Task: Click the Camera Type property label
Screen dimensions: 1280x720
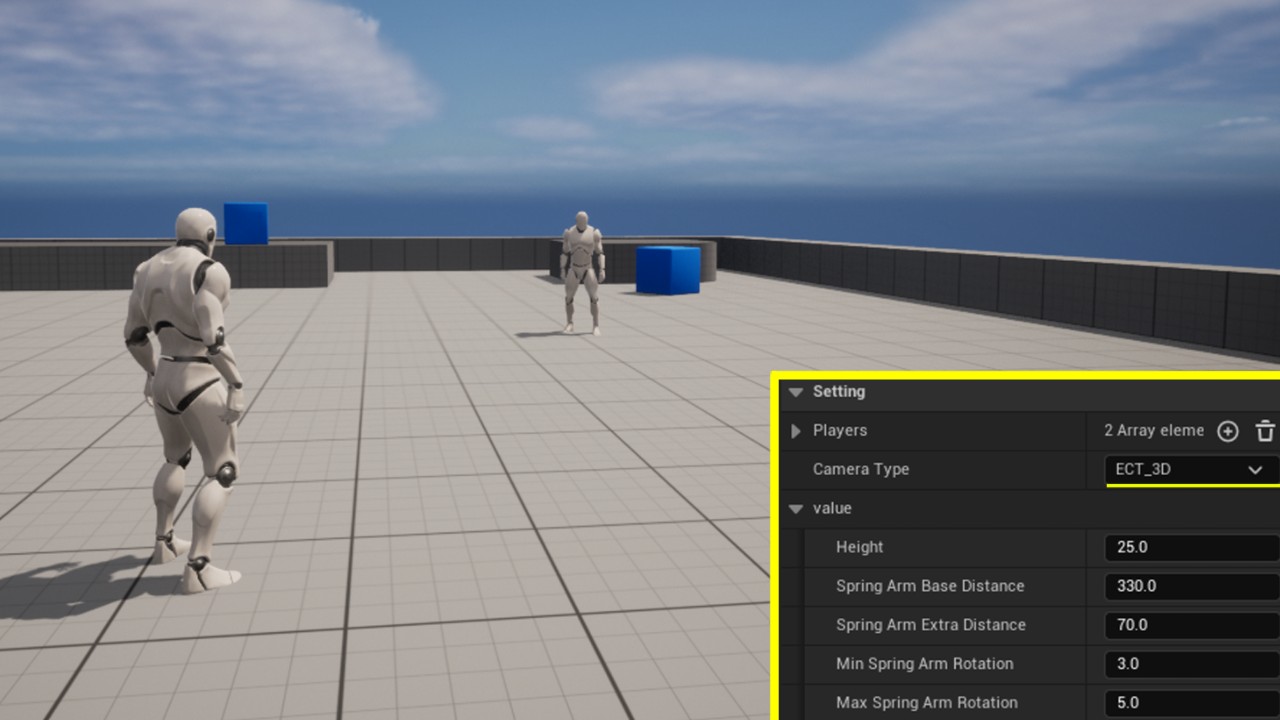Action: coord(860,469)
